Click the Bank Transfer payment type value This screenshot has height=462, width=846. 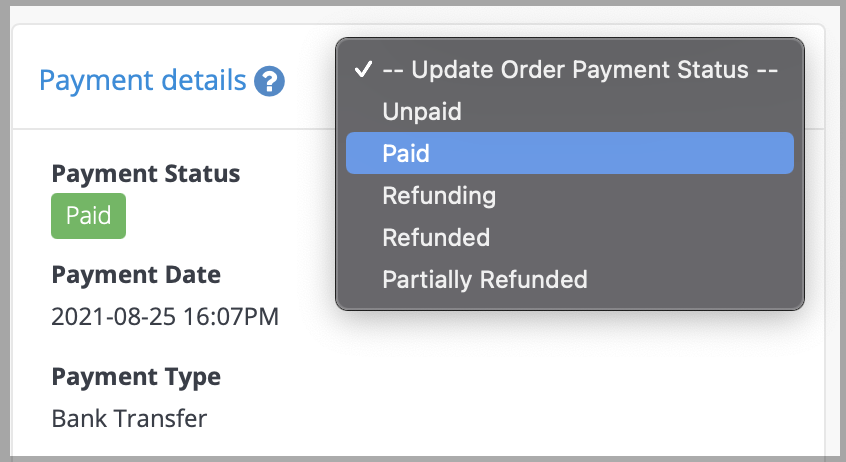[x=129, y=418]
